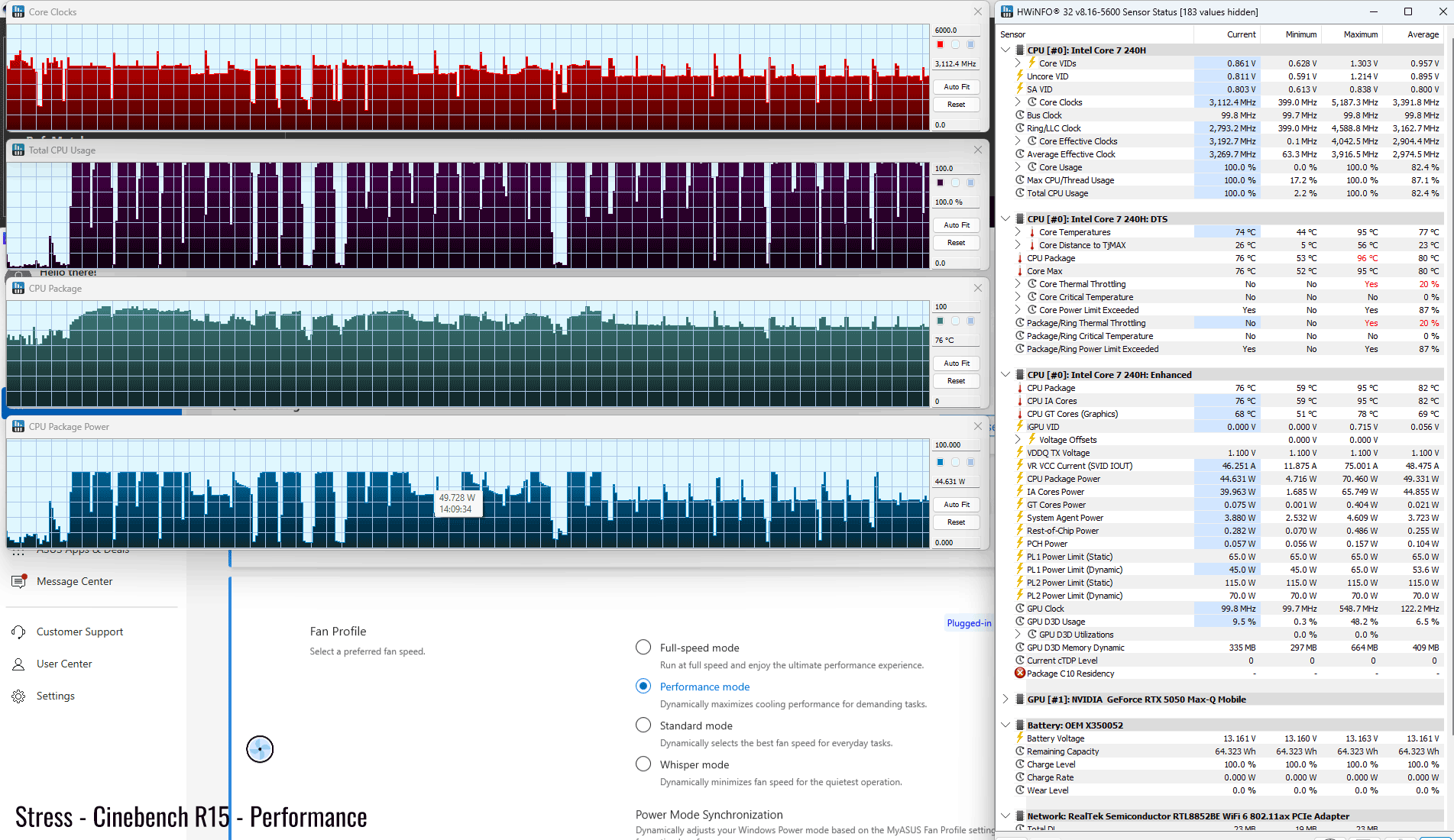Click Reset in the Core Clocks graph
Viewport: 1454px width, 840px height.
[957, 105]
